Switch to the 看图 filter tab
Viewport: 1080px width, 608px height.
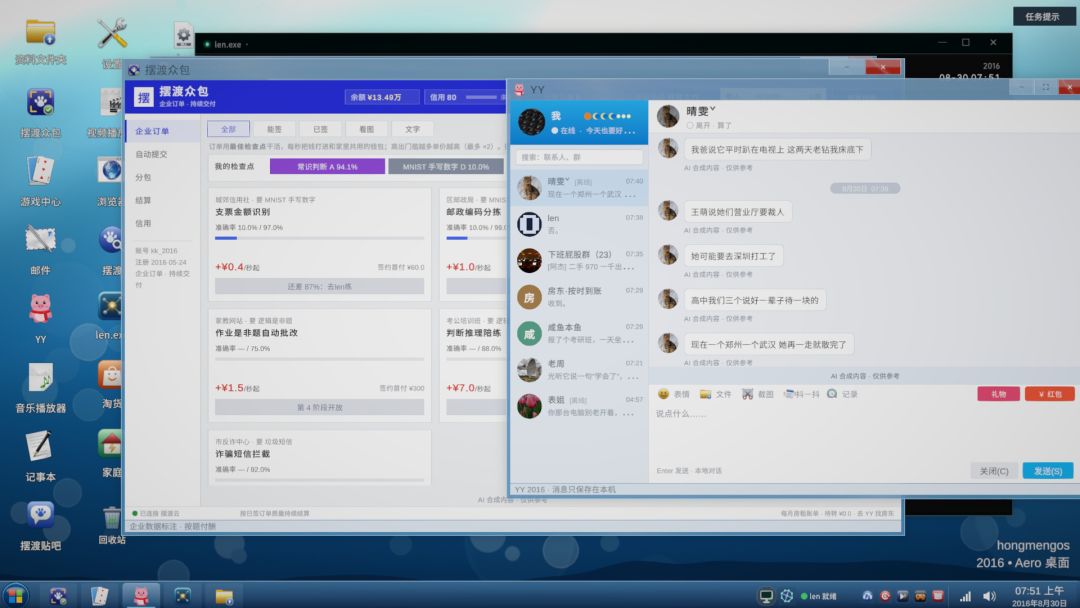pyautogui.click(x=366, y=129)
